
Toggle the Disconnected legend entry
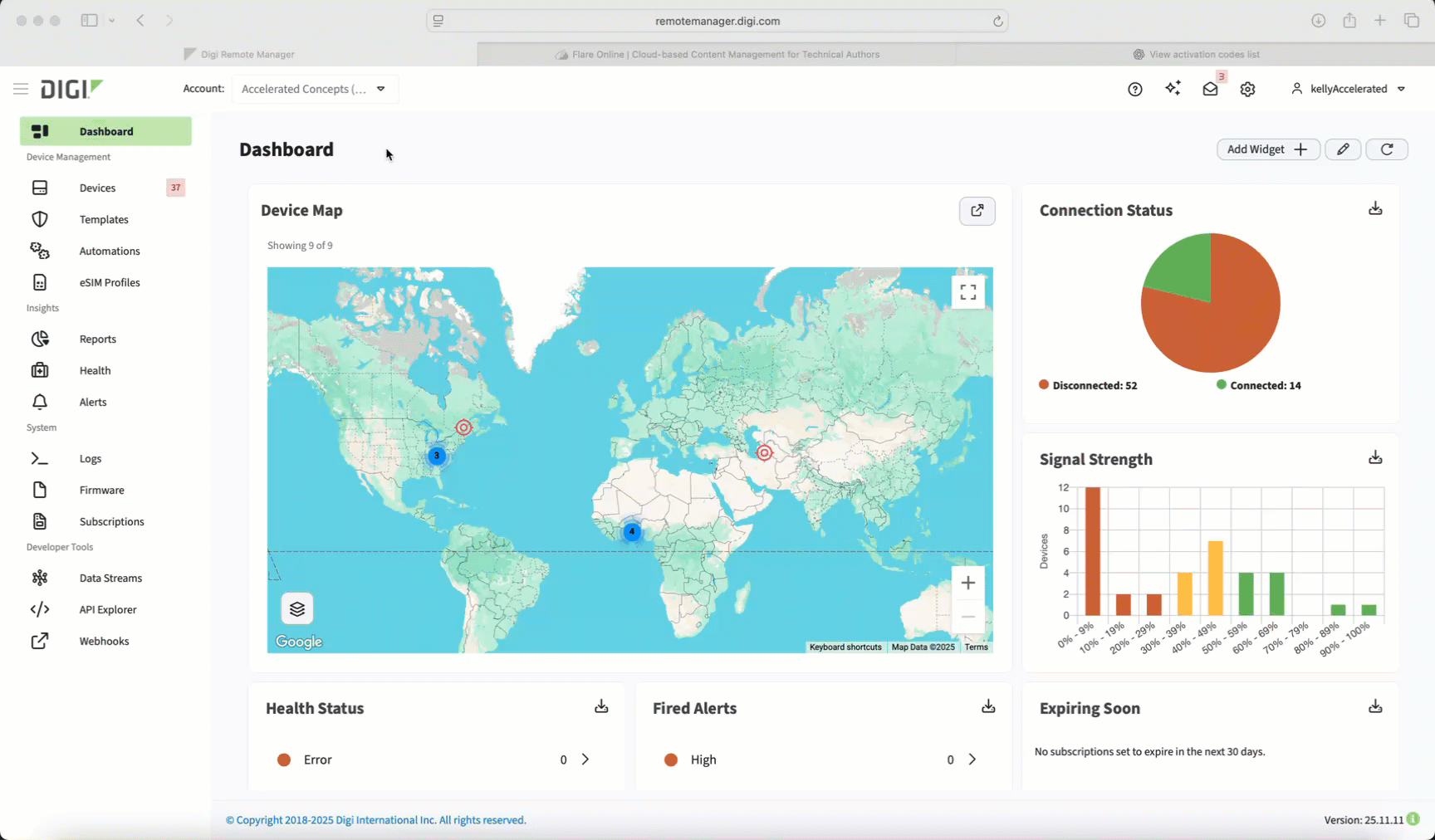pyautogui.click(x=1088, y=386)
